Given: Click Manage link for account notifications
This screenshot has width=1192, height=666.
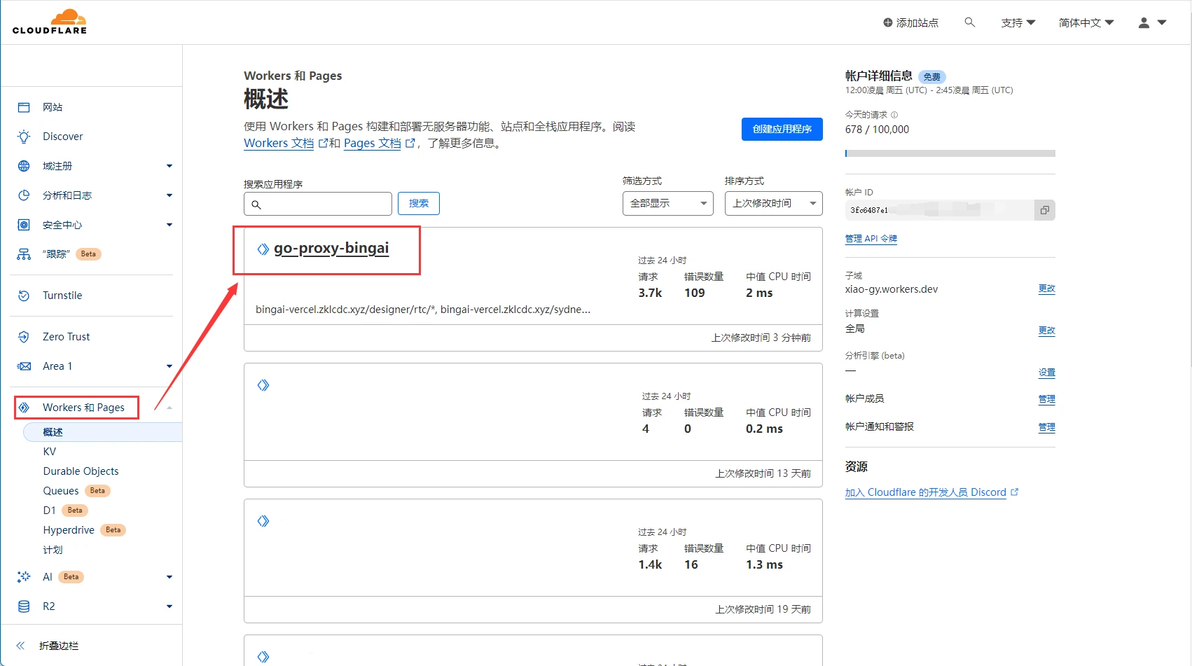Looking at the screenshot, I should pos(1047,427).
